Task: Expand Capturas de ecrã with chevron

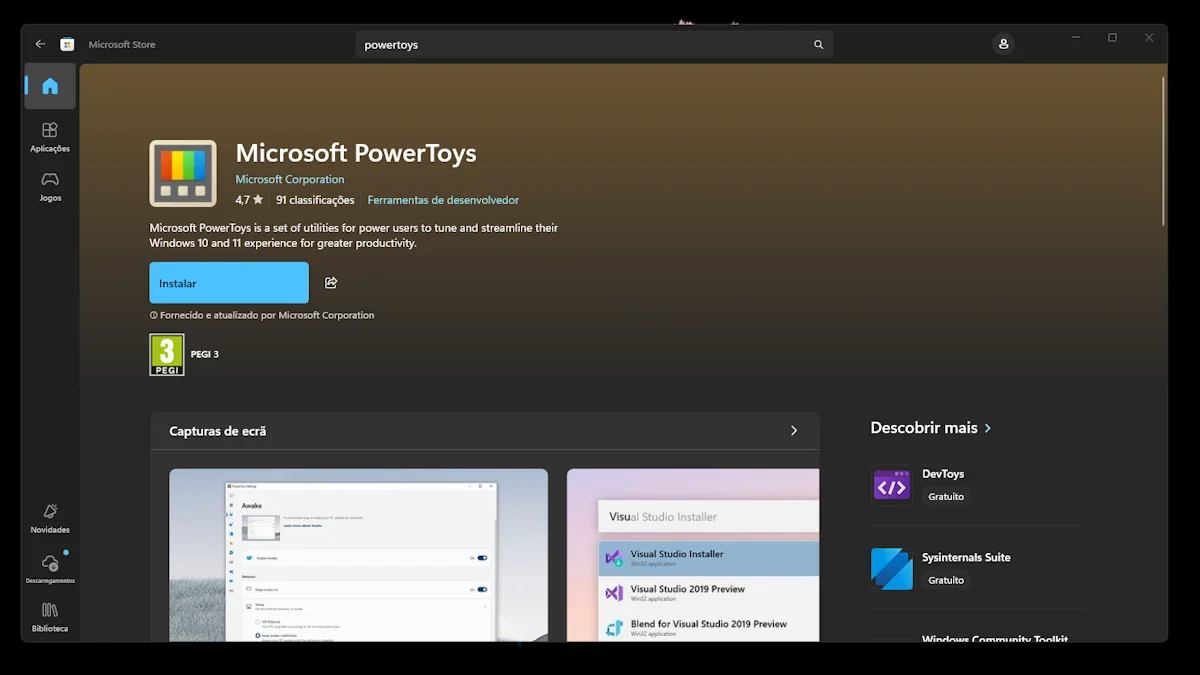Action: tap(794, 431)
